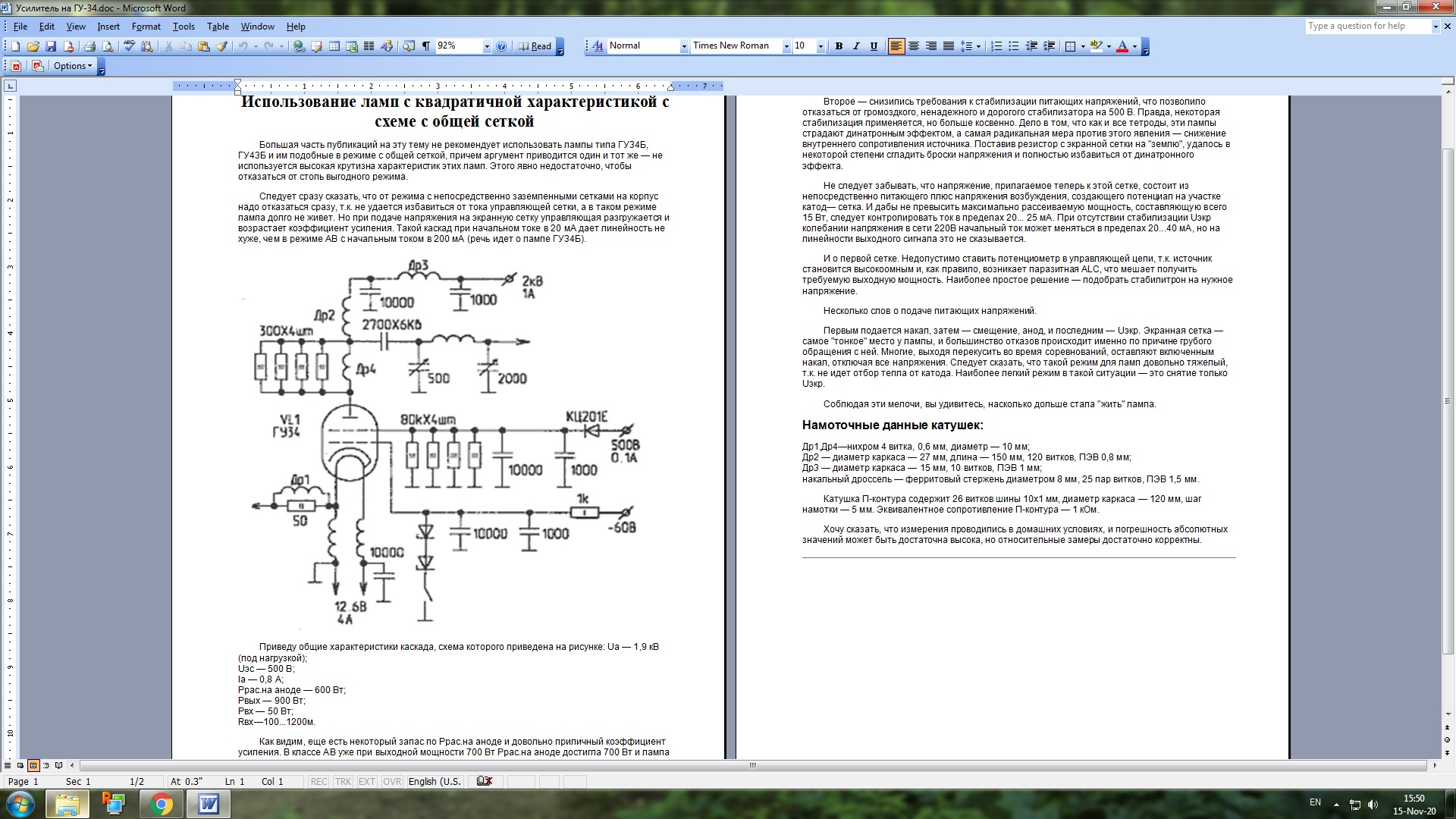The image size is (1456, 819).
Task: Expand the border style dropdown arrow
Action: pos(1083,46)
